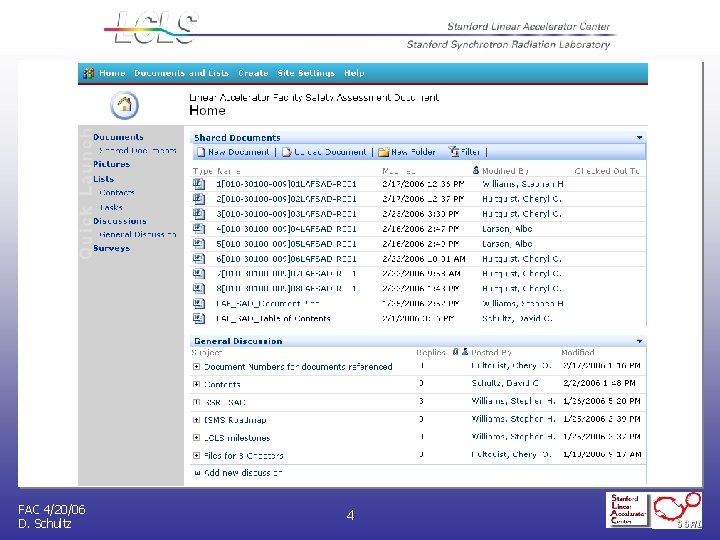Expand the Files for 3 Chapters thread
Image resolution: width=720 pixels, height=540 pixels.
pyautogui.click(x=197, y=456)
